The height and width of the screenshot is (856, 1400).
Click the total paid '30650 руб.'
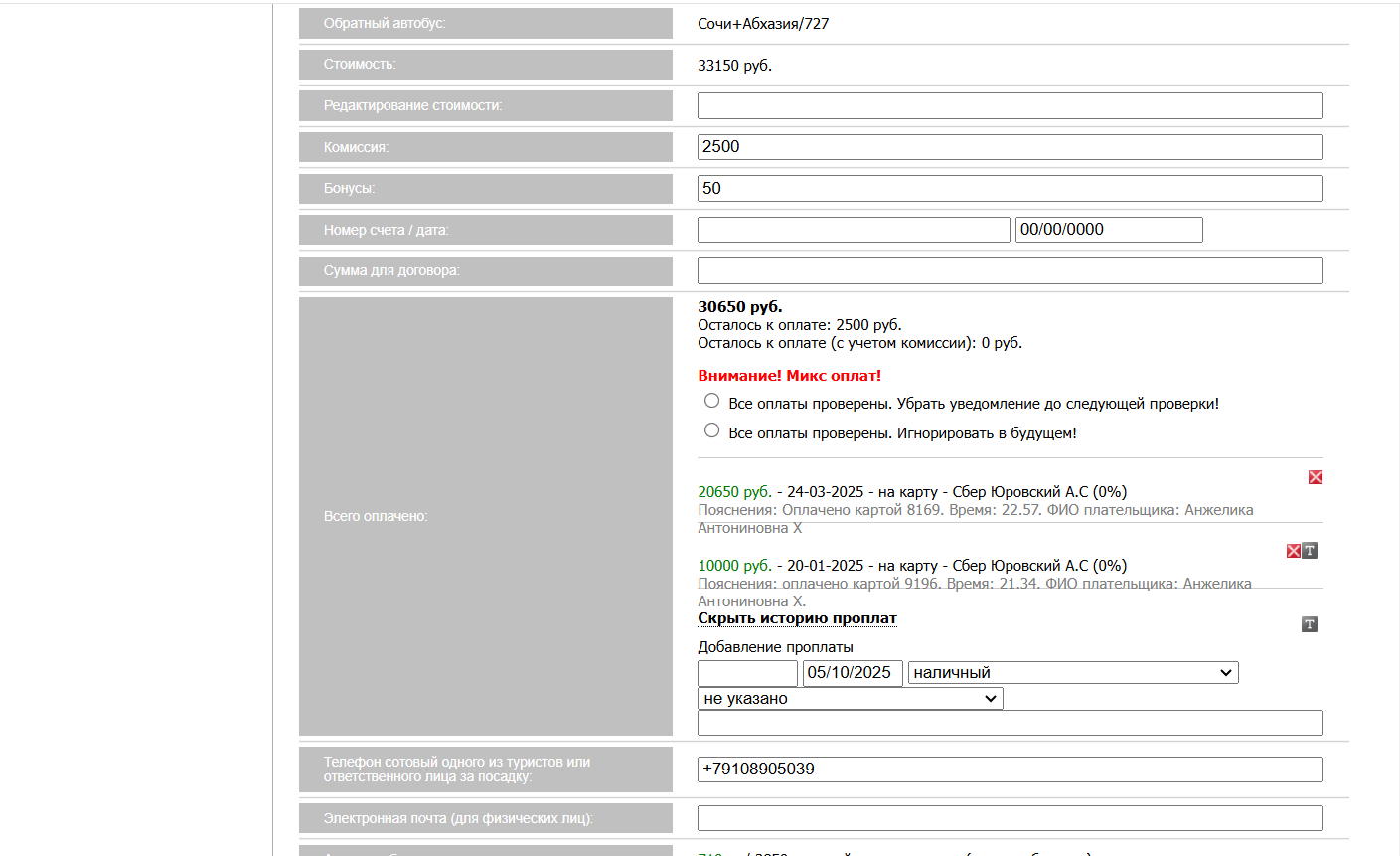pyautogui.click(x=740, y=307)
